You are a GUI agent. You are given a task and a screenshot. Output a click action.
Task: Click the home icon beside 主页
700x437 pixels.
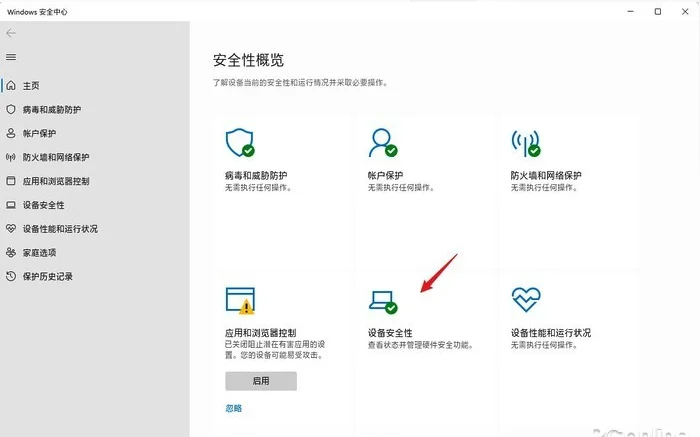coord(11,85)
